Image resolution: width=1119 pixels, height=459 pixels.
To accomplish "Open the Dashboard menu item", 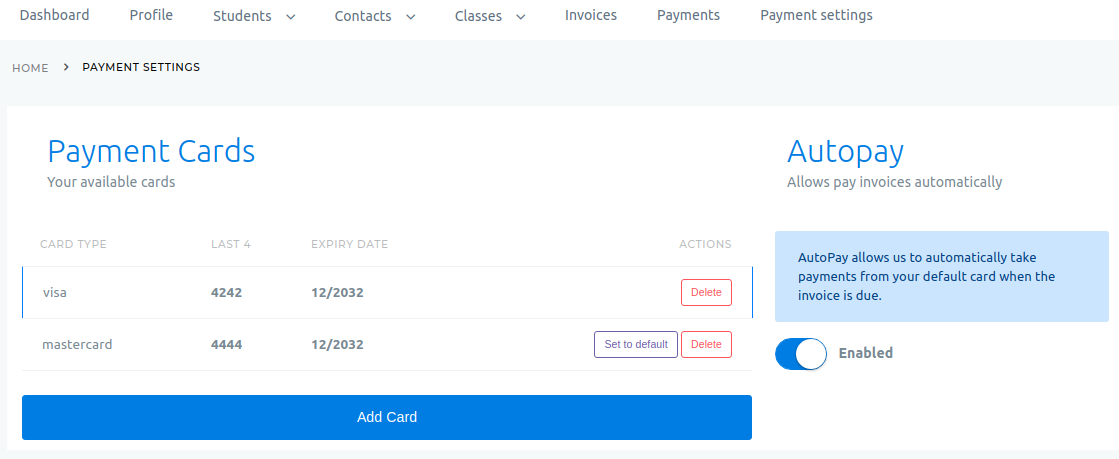I will pyautogui.click(x=54, y=15).
